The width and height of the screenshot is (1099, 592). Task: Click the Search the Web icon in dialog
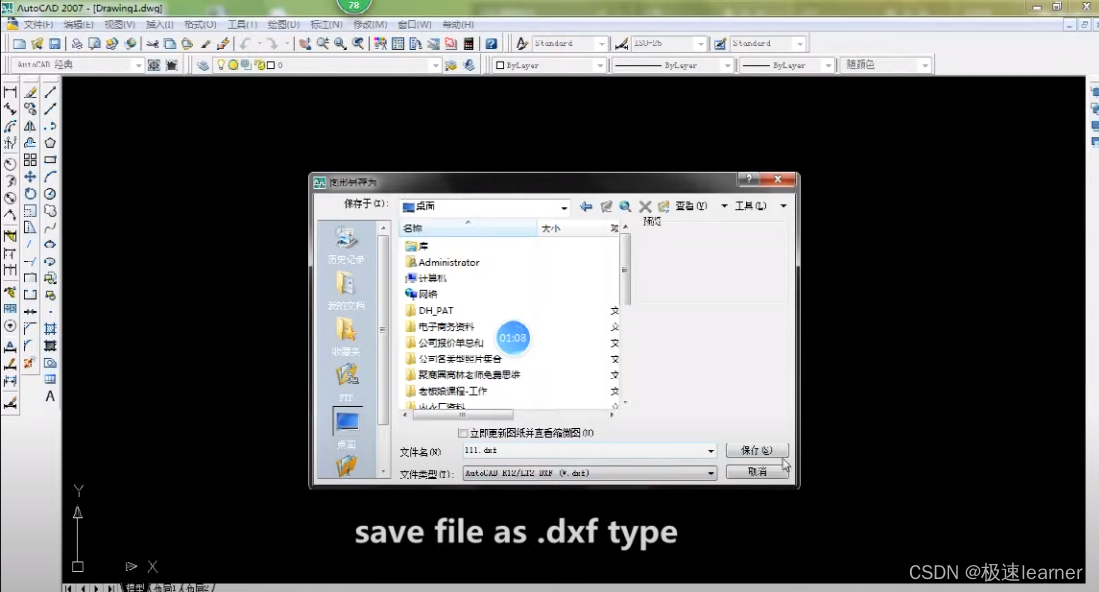coord(625,207)
